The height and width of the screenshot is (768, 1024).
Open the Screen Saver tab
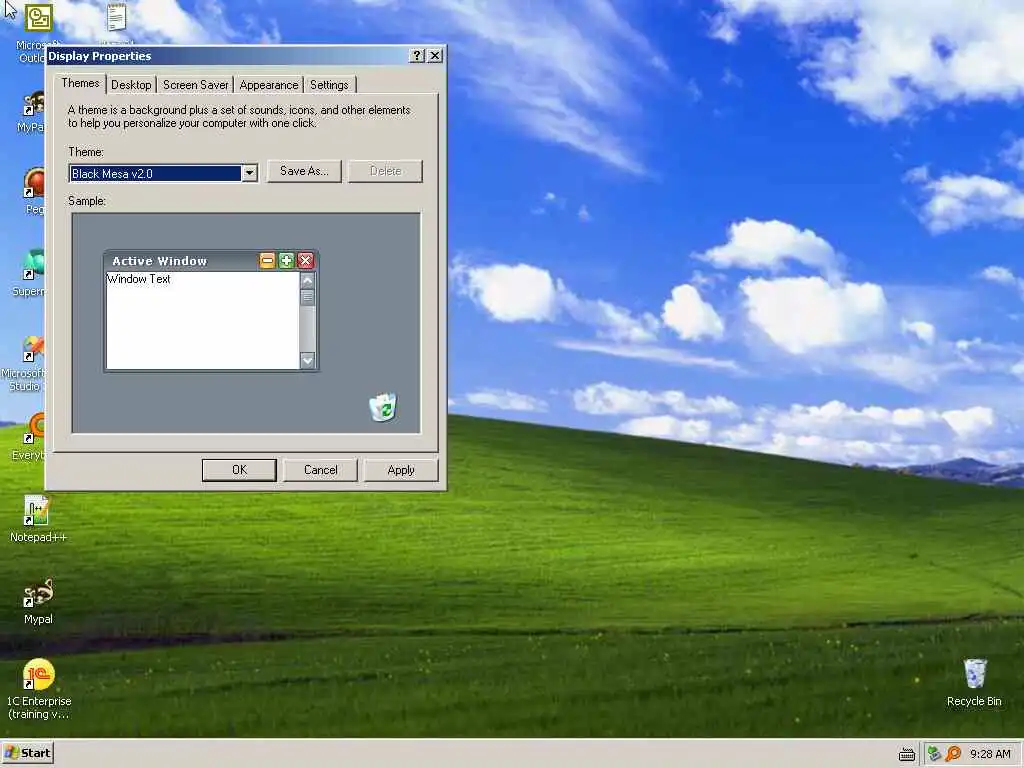[195, 85]
